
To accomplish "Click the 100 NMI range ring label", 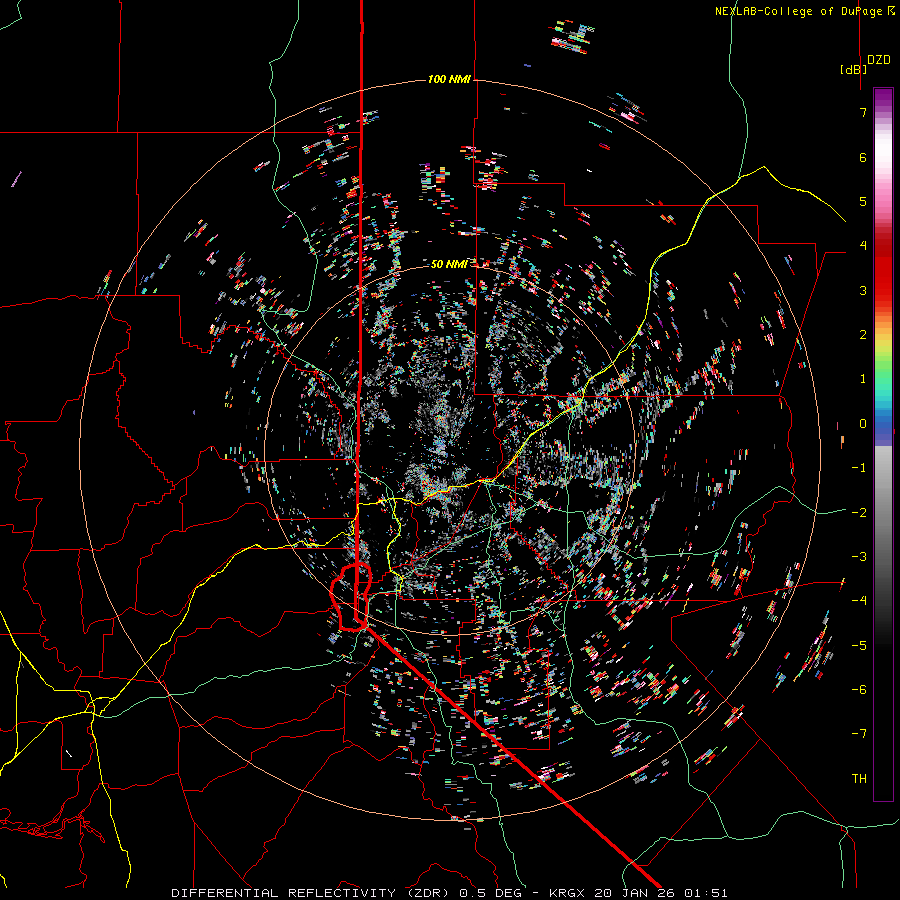I will tap(449, 79).
